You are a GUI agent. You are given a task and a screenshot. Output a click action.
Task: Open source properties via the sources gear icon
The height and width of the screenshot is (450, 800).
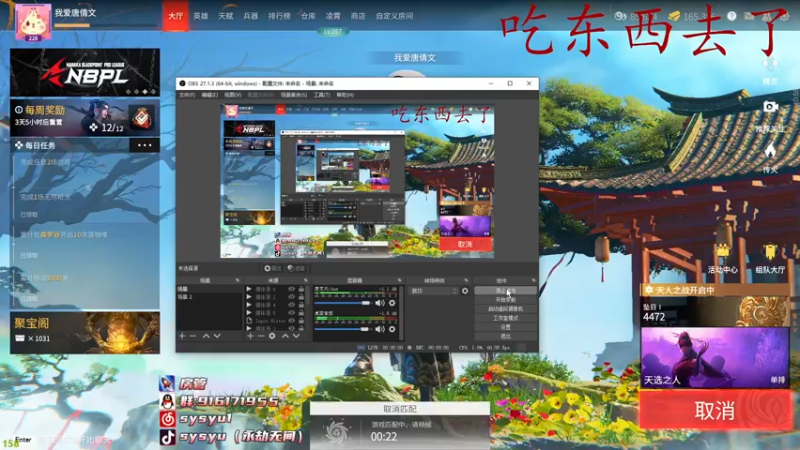click(x=272, y=336)
